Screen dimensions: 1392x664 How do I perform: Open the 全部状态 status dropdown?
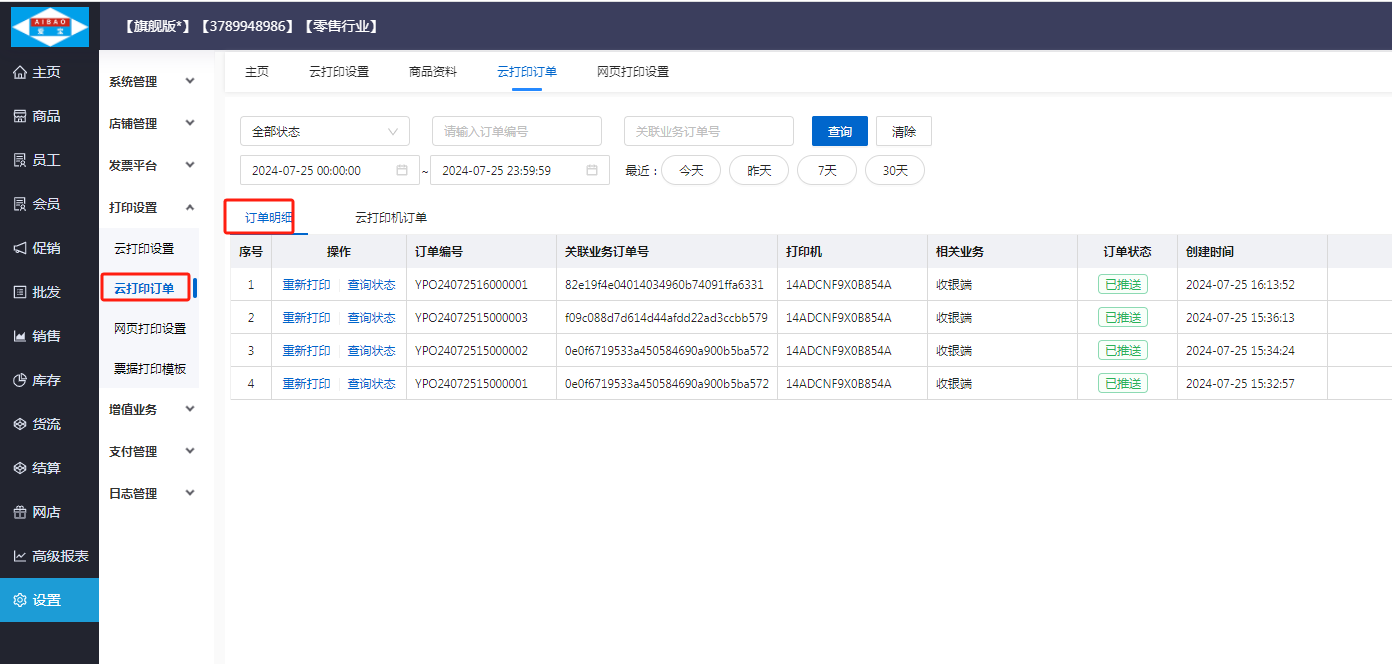coord(324,131)
